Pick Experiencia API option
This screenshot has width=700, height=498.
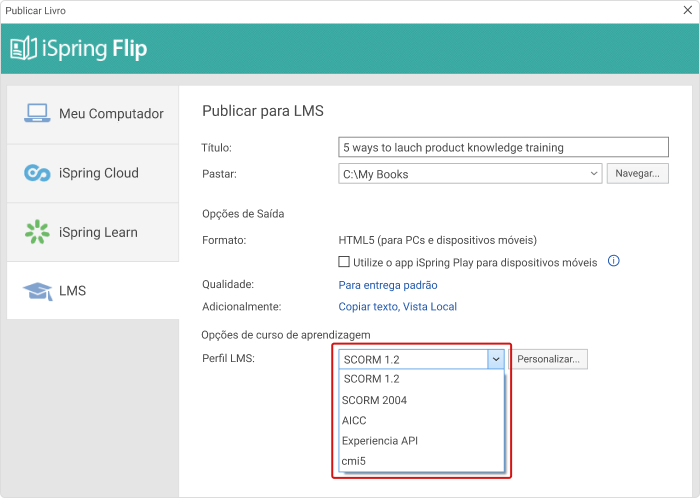pos(422,441)
